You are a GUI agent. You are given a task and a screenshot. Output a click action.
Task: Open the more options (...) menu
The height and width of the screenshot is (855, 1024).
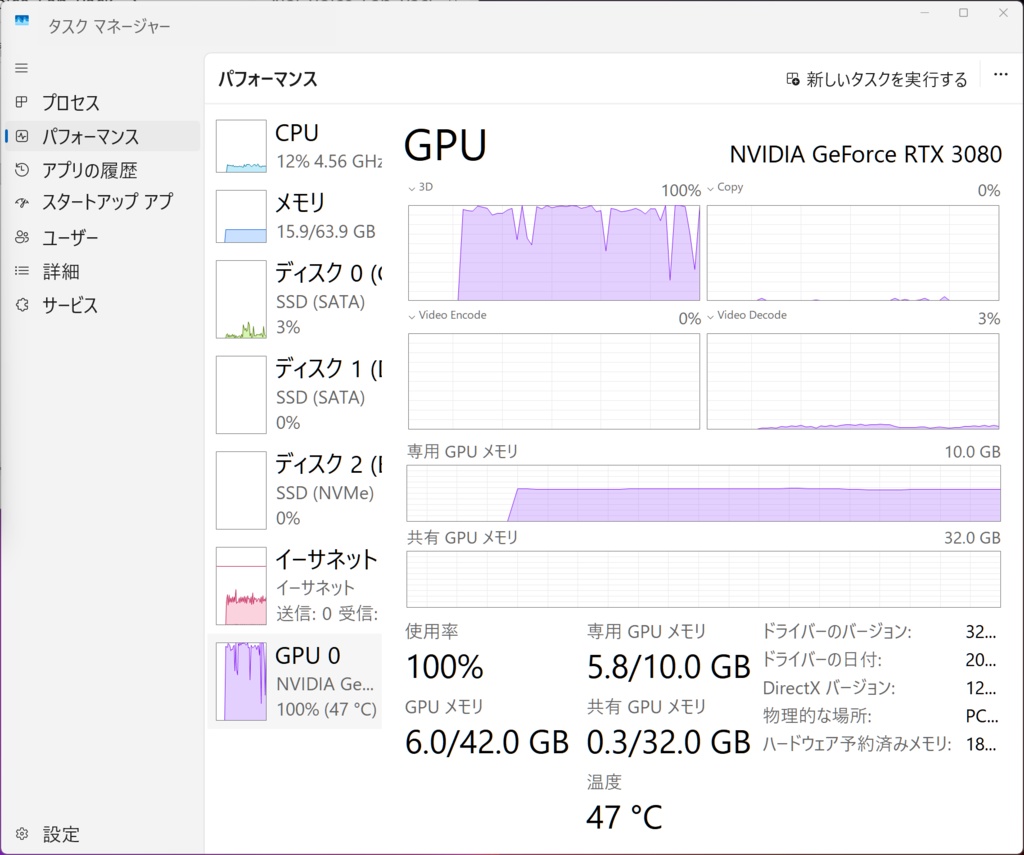(1000, 73)
